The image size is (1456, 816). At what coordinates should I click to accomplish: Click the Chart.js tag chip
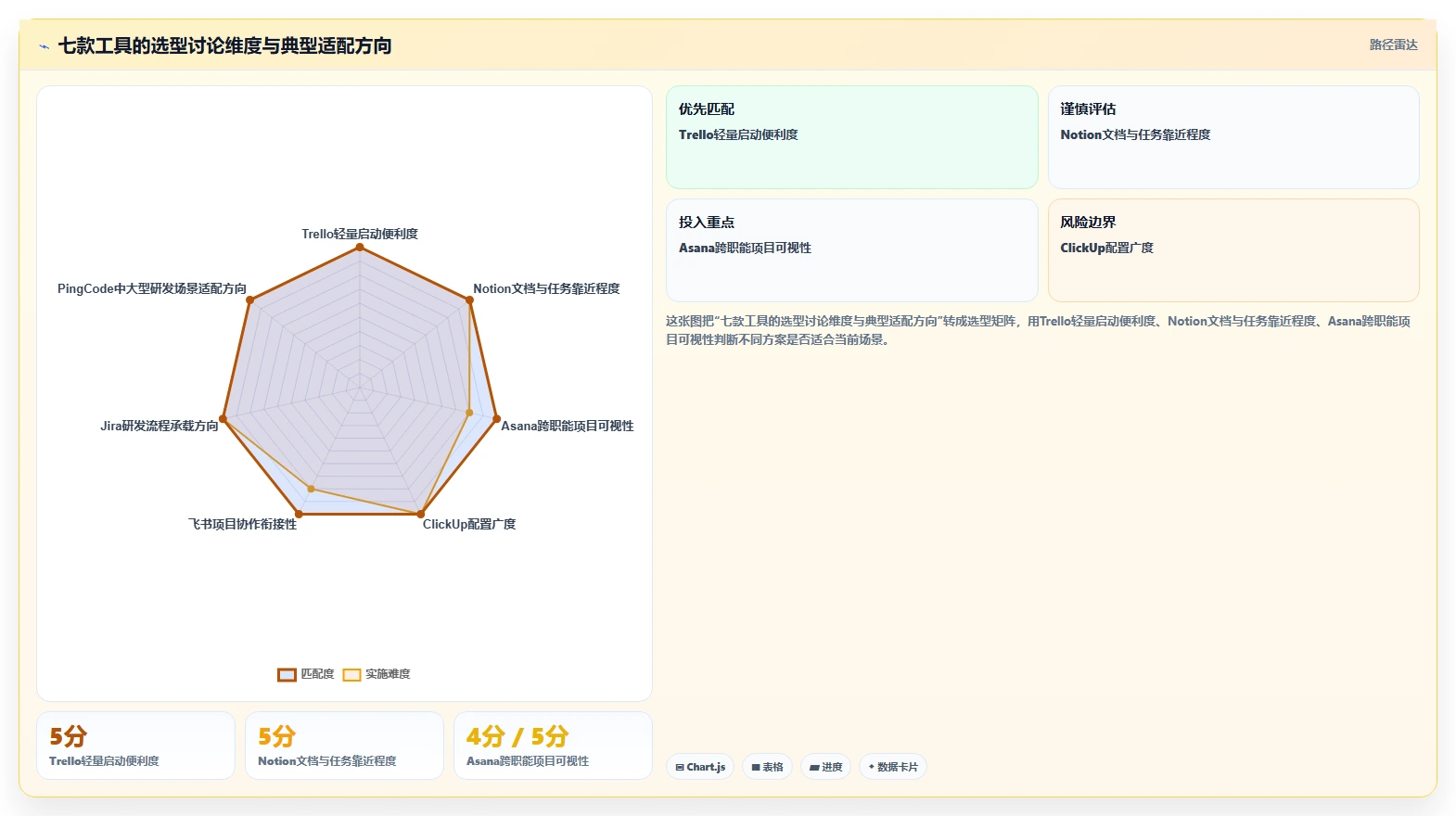pos(700,767)
